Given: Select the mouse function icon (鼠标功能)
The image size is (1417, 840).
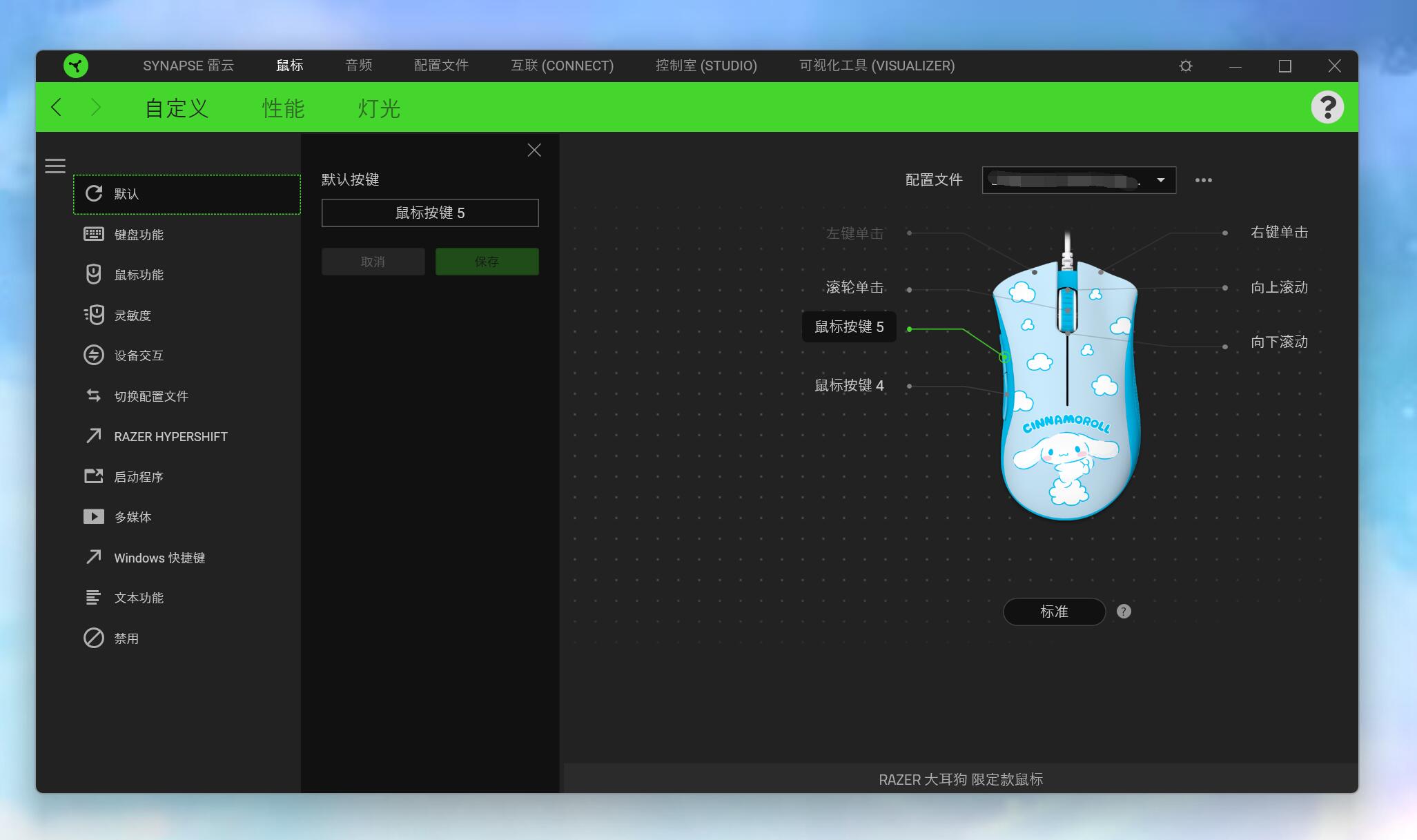Looking at the screenshot, I should click(x=94, y=275).
